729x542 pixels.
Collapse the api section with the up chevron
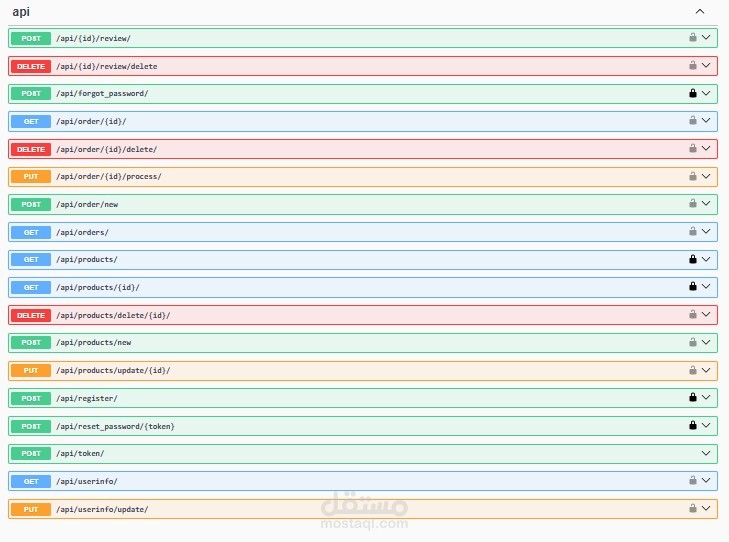[x=700, y=11]
